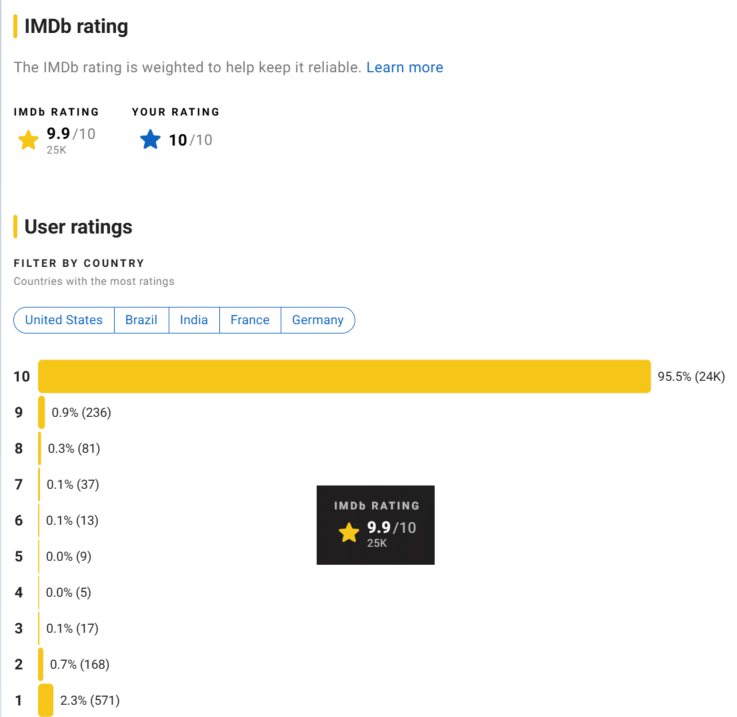Filter ratings by France
The width and height of the screenshot is (737, 717).
click(x=250, y=320)
